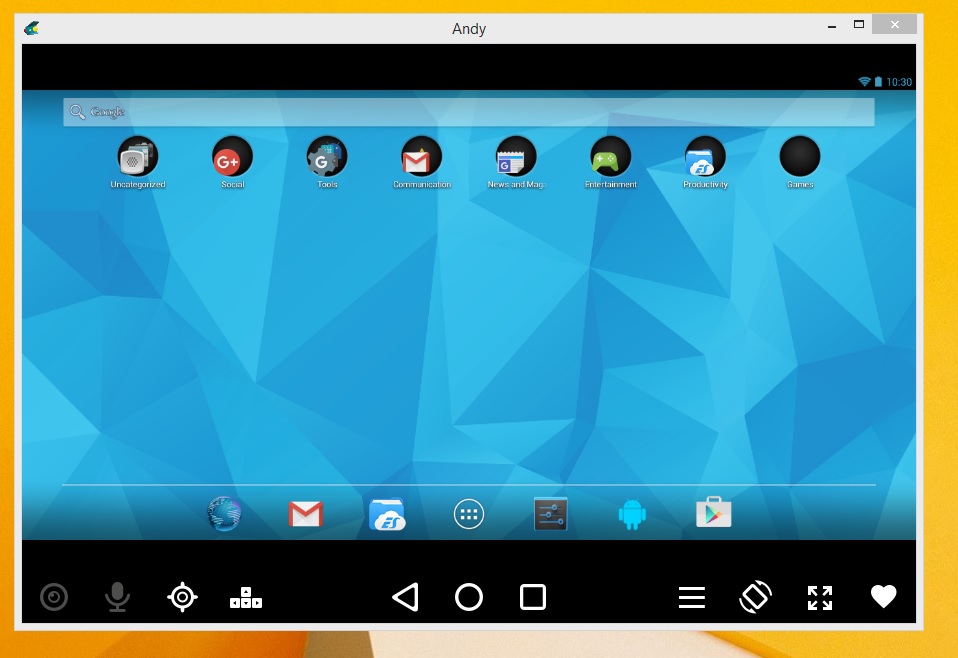Launch Gmail from the dock
958x658 pixels.
(x=305, y=514)
